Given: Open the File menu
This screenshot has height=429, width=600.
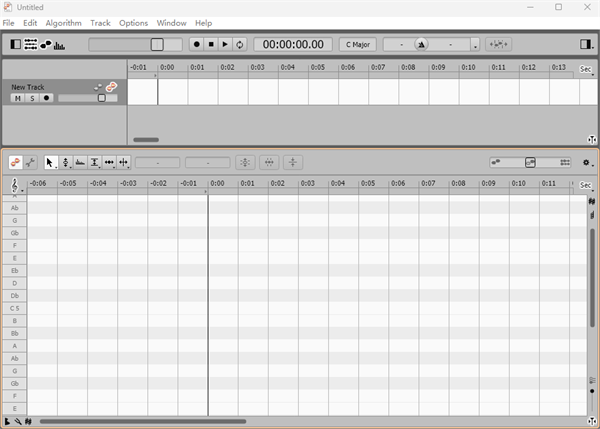Looking at the screenshot, I should click(8, 23).
